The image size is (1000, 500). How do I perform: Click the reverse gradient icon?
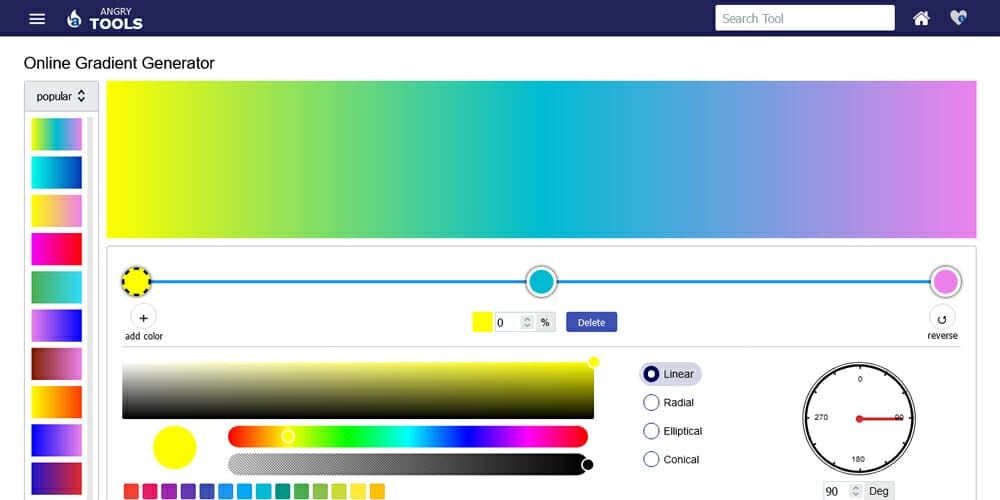(942, 318)
